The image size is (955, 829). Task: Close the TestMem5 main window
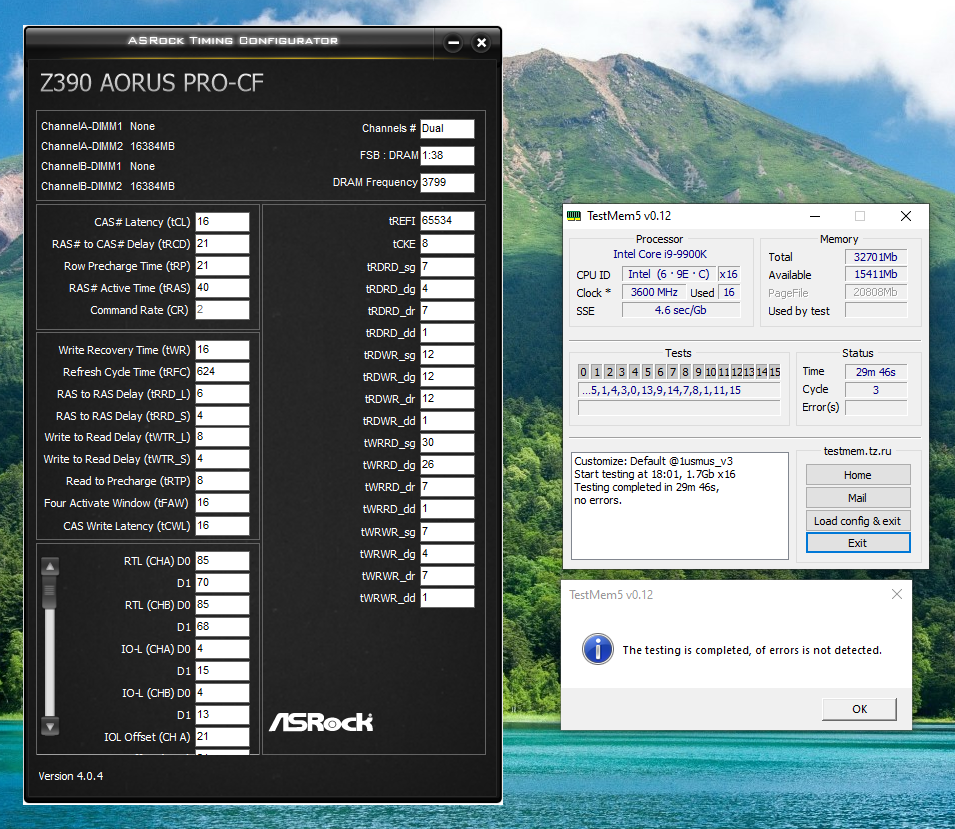[x=906, y=216]
